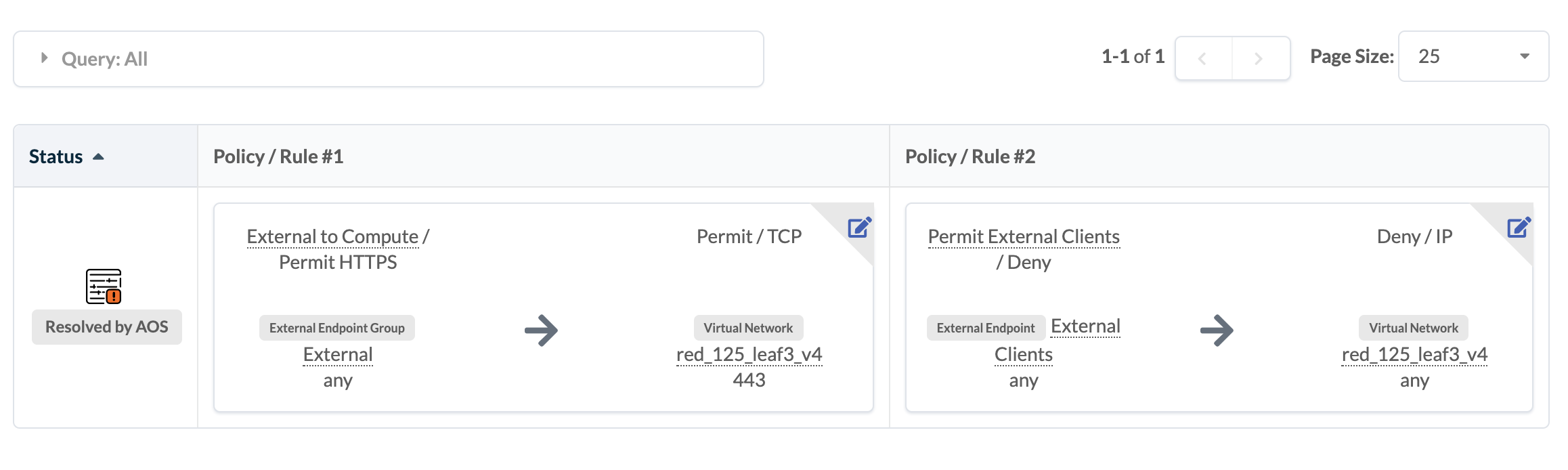Edit the Permit External Clients rule #2
Screen dimensions: 1568x470
1519,228
